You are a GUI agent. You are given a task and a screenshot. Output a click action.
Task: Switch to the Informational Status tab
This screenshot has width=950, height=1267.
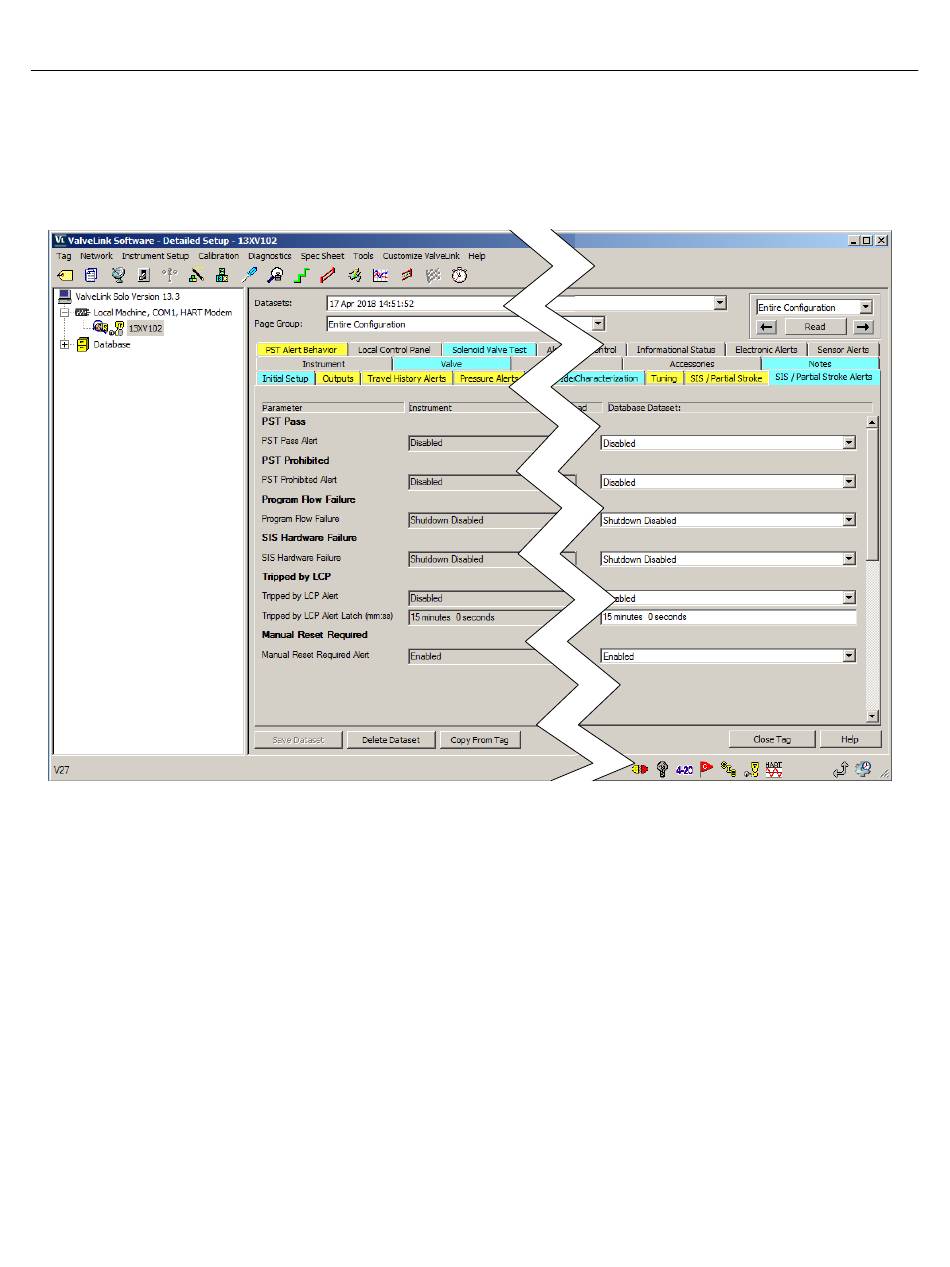pyautogui.click(x=676, y=350)
